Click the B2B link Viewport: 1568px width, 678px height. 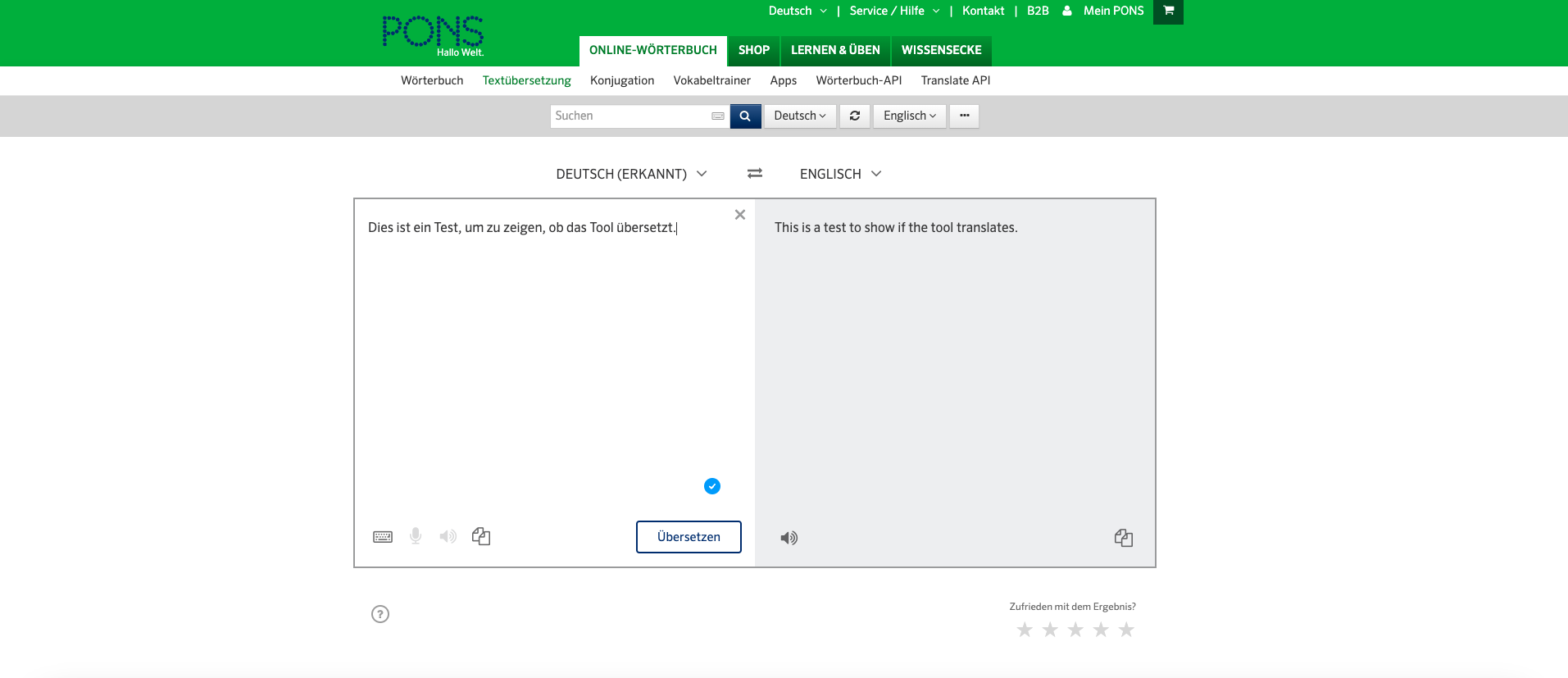1038,11
